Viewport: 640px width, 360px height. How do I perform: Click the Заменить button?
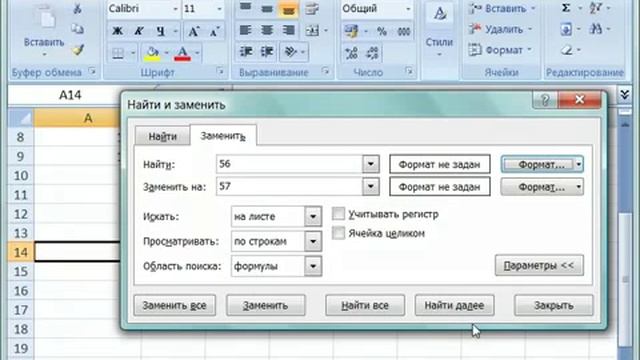(266, 305)
